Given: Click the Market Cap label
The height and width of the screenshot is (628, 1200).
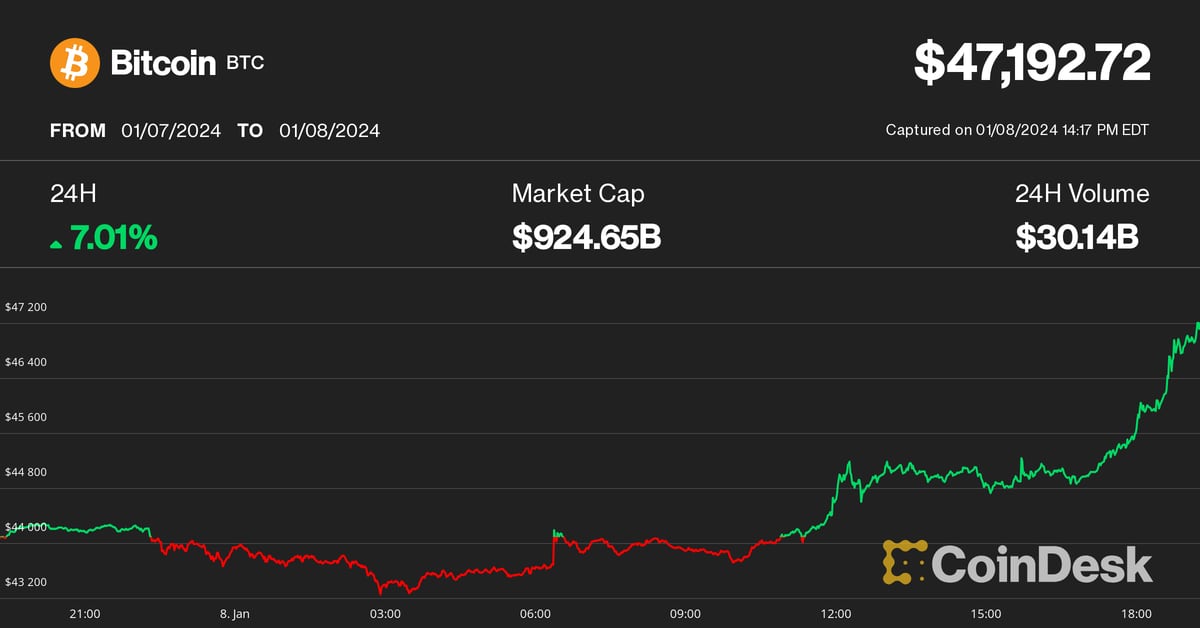Looking at the screenshot, I should (578, 194).
